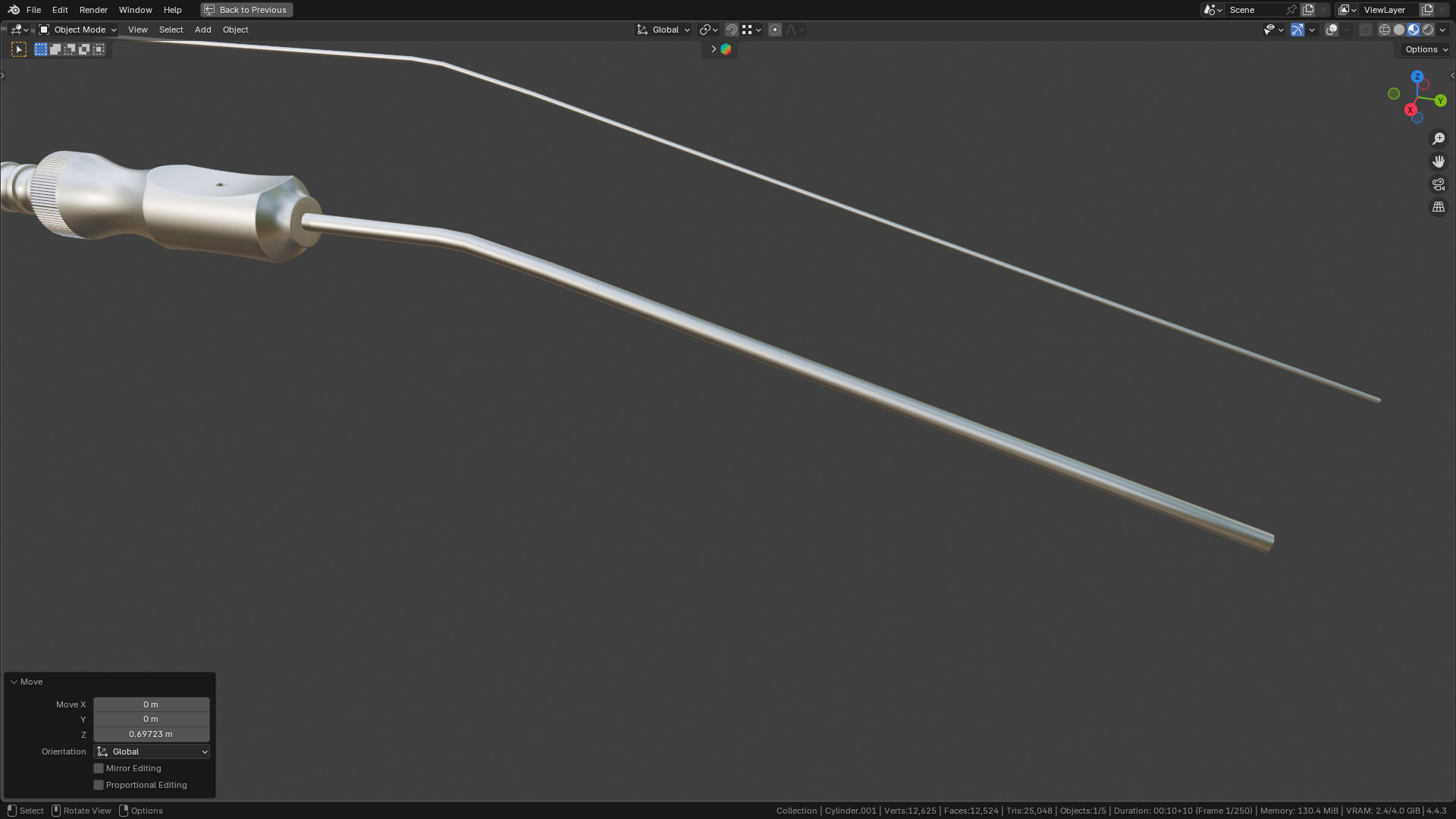Screen dimensions: 1456x819
Task: Switch perspective/orthographic grid icon
Action: pyautogui.click(x=1439, y=207)
